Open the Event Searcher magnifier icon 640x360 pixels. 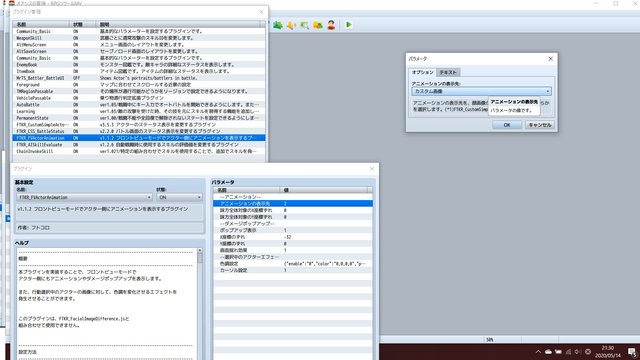(x=304, y=25)
